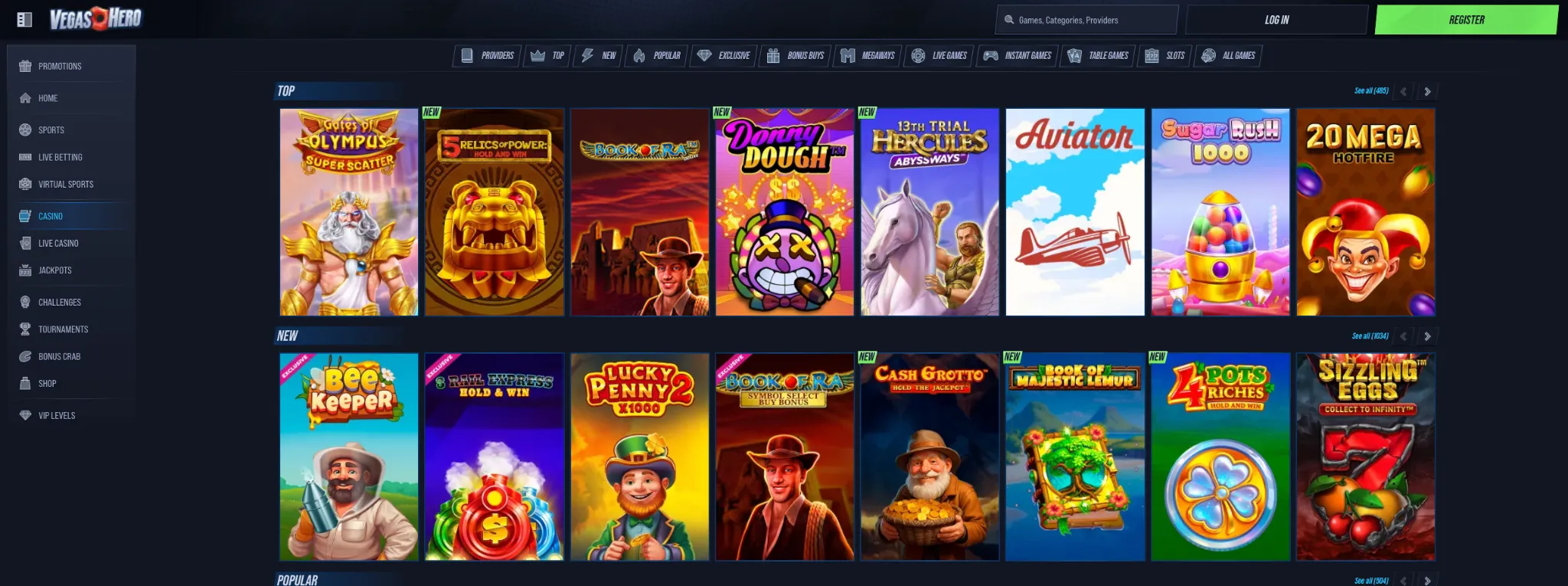Image resolution: width=1568 pixels, height=586 pixels.
Task: Go to next games in New carousel
Action: (1427, 336)
